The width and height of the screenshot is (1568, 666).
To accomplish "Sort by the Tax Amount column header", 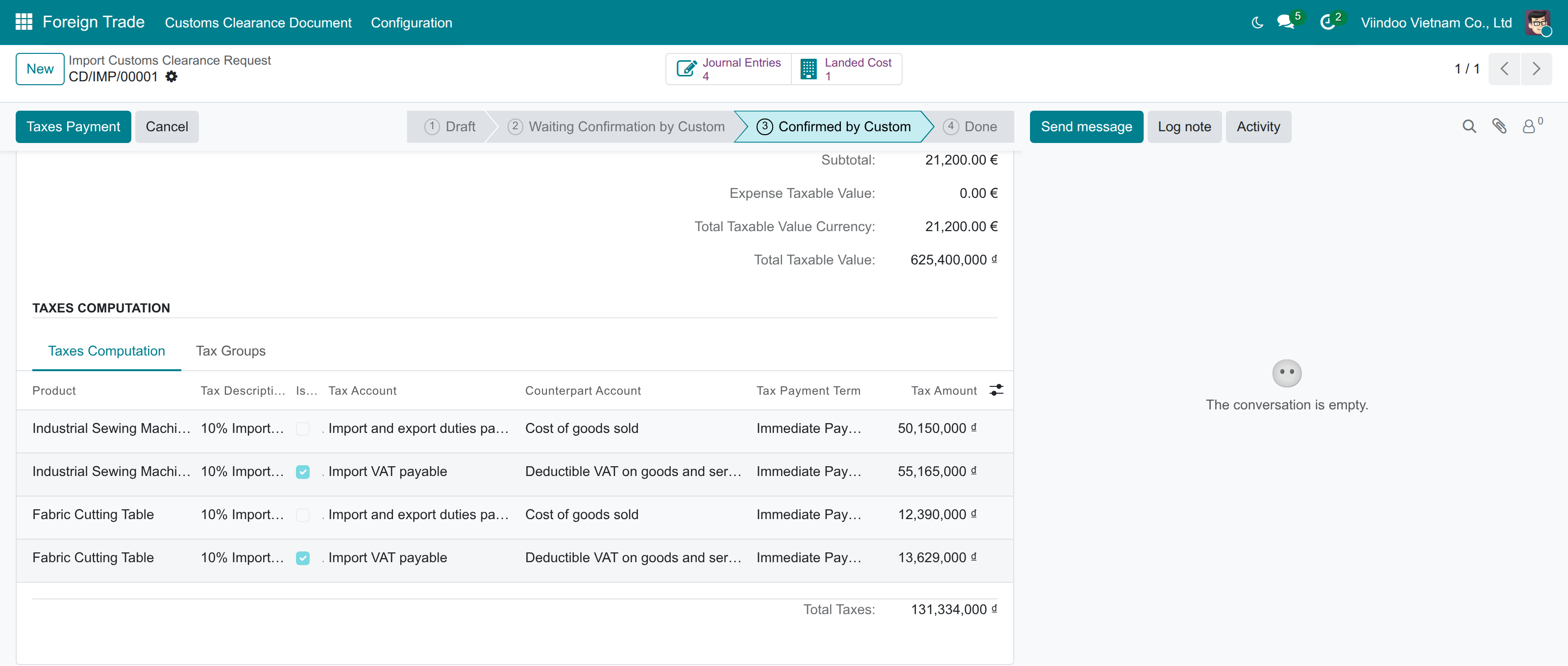I will pyautogui.click(x=943, y=390).
